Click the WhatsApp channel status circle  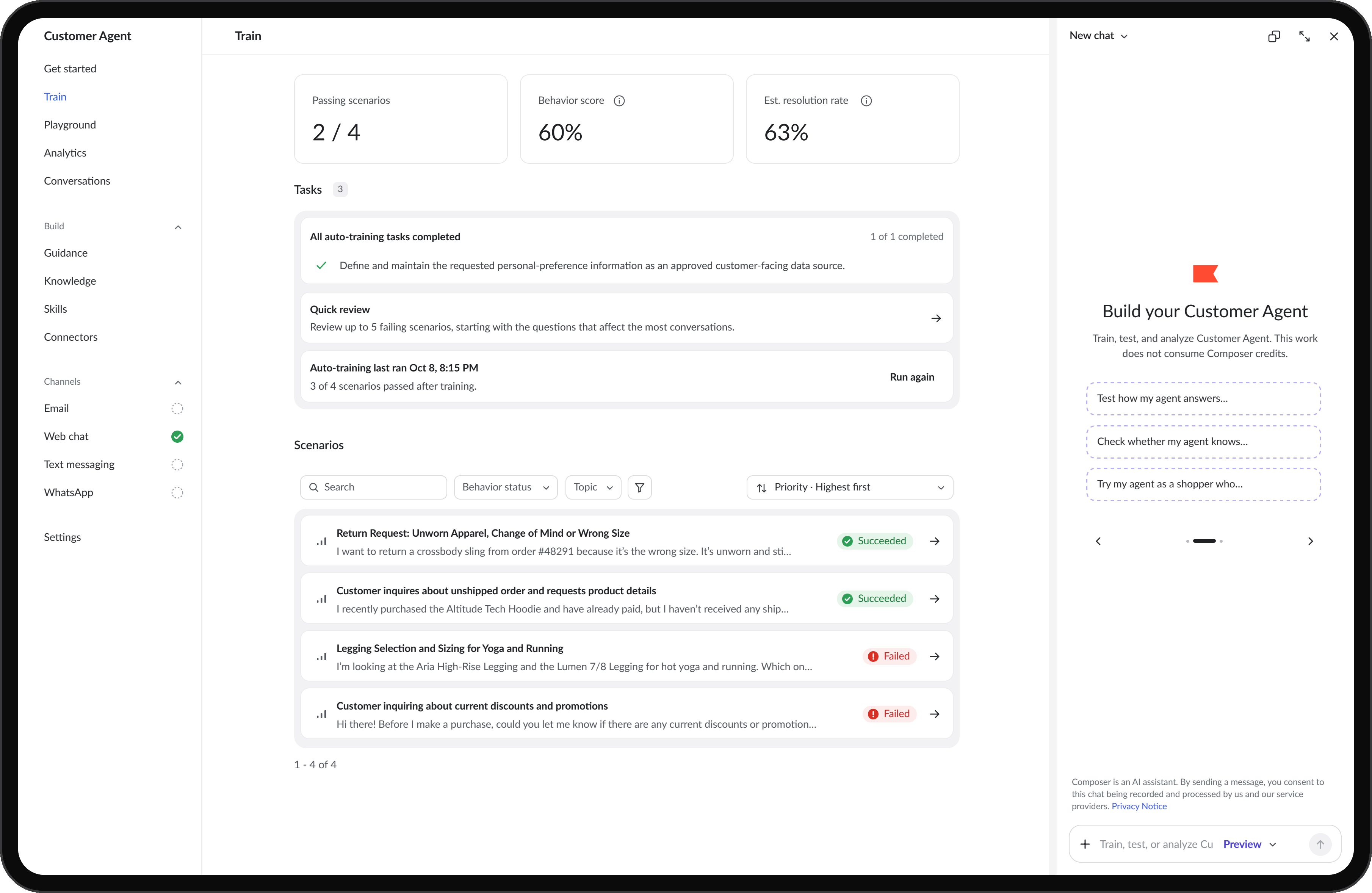[177, 492]
